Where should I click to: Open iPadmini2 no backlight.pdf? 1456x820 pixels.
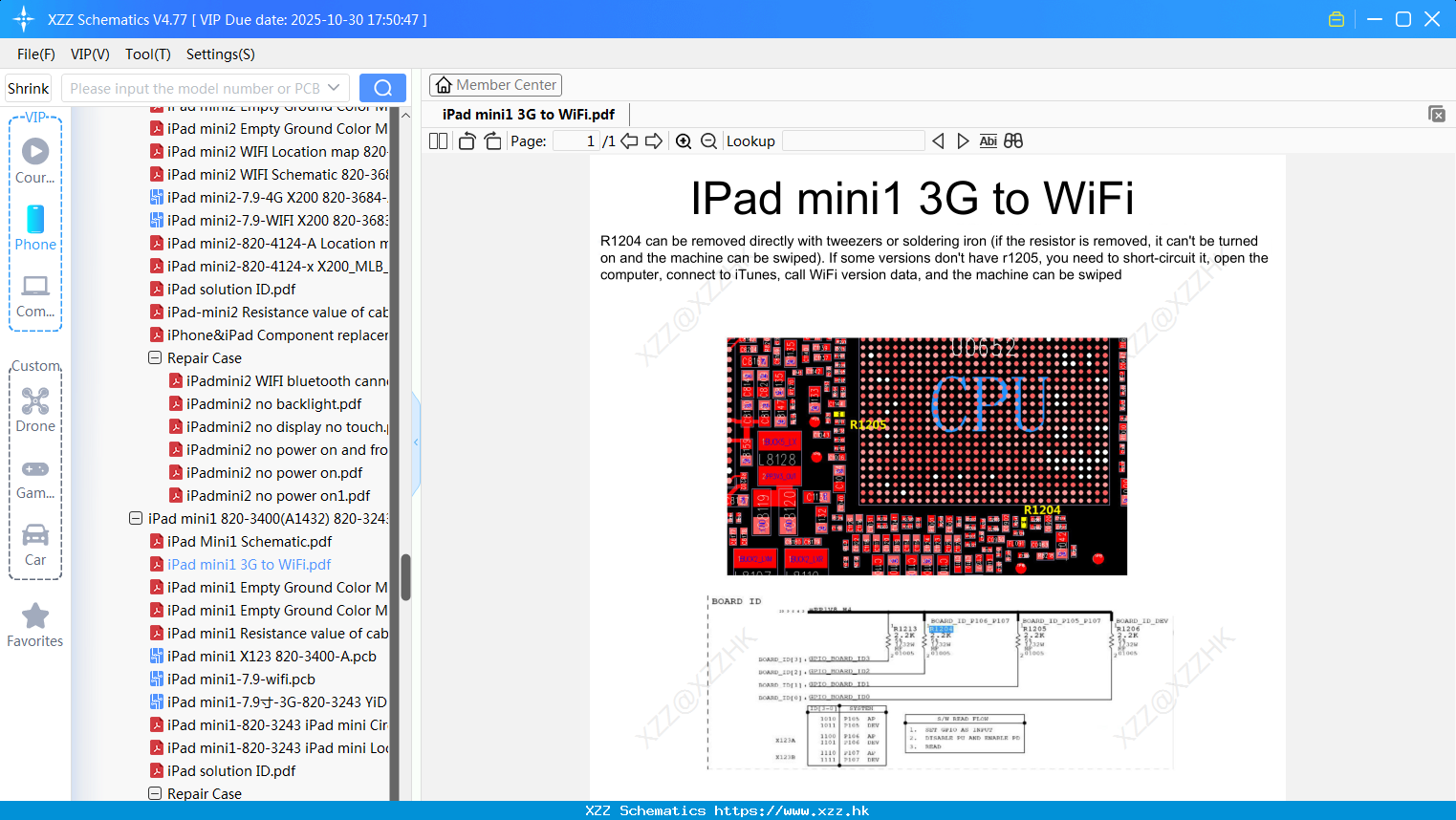pyautogui.click(x=273, y=404)
